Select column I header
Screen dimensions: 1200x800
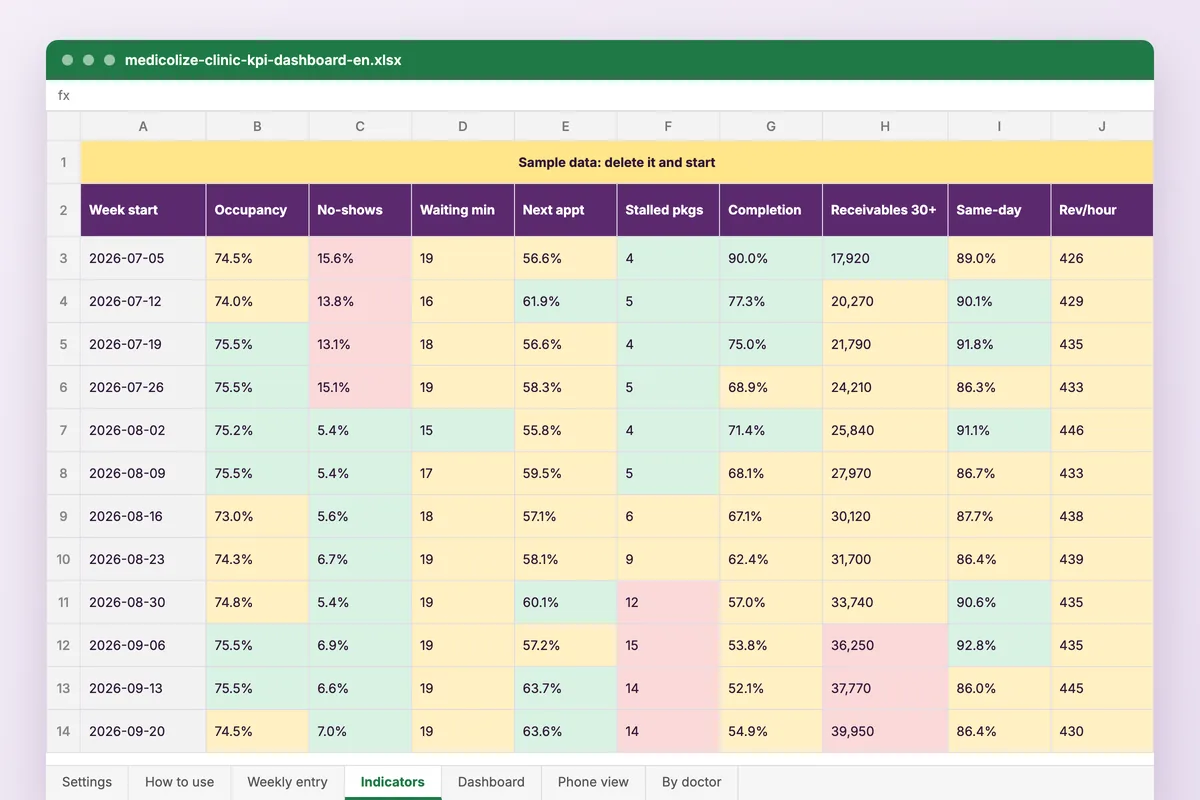(x=999, y=126)
